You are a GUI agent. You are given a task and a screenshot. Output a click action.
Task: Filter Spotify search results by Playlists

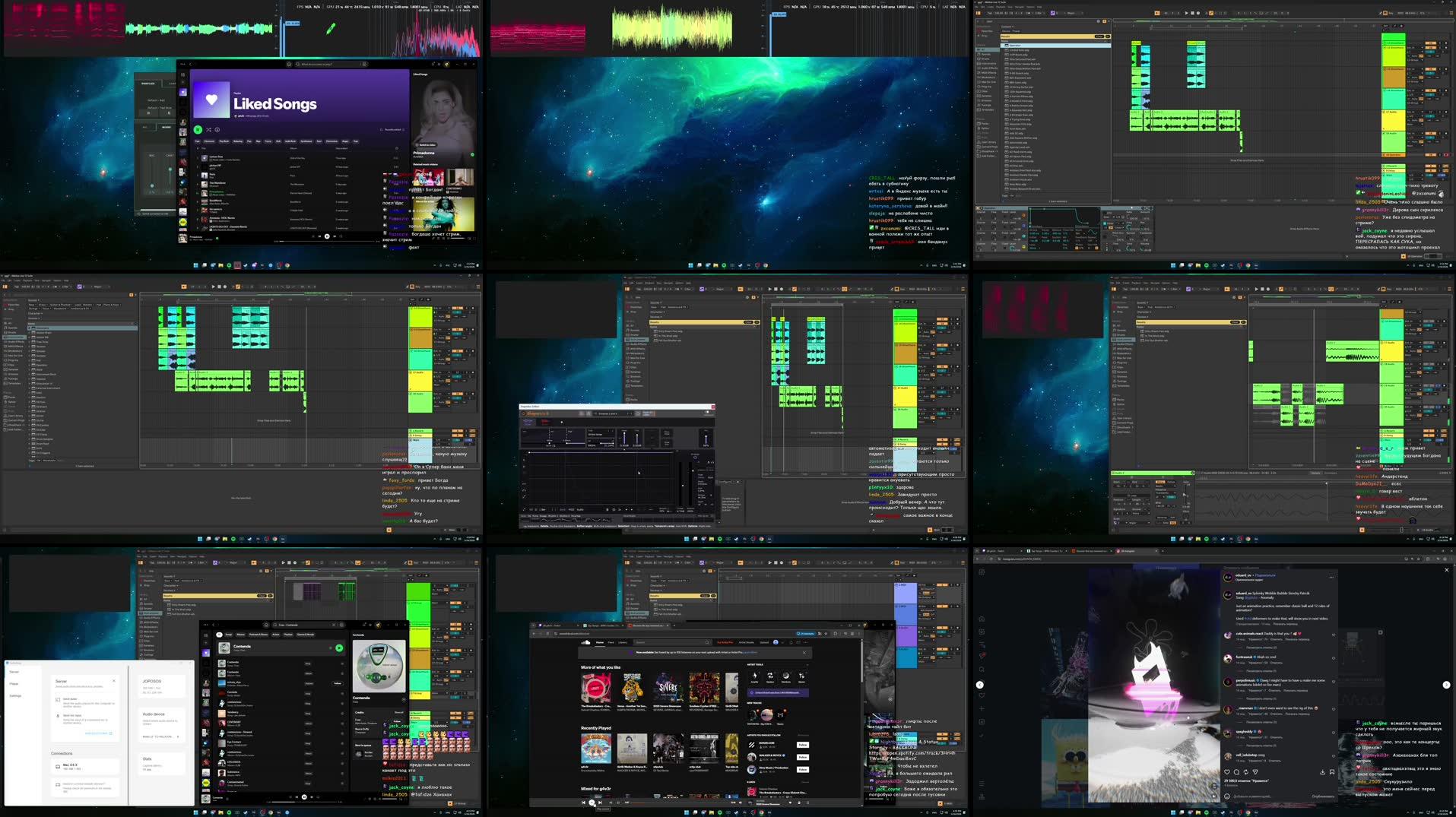(x=288, y=635)
